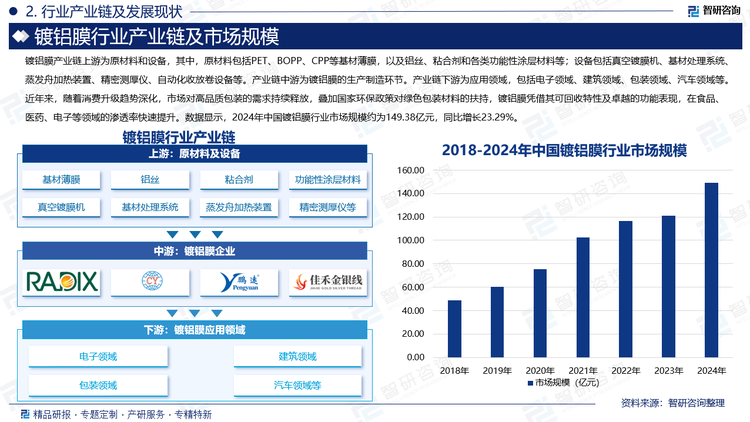Select the 真空镀膜机 box
Image resolution: width=750 pixels, height=422 pixels.
point(61,208)
